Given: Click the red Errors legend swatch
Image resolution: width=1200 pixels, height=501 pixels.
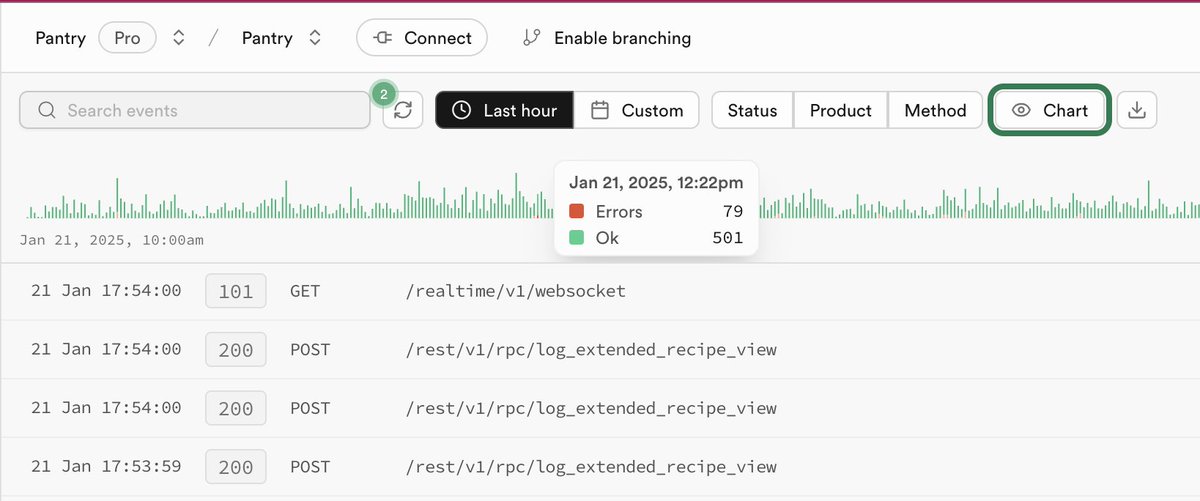Looking at the screenshot, I should (x=576, y=212).
